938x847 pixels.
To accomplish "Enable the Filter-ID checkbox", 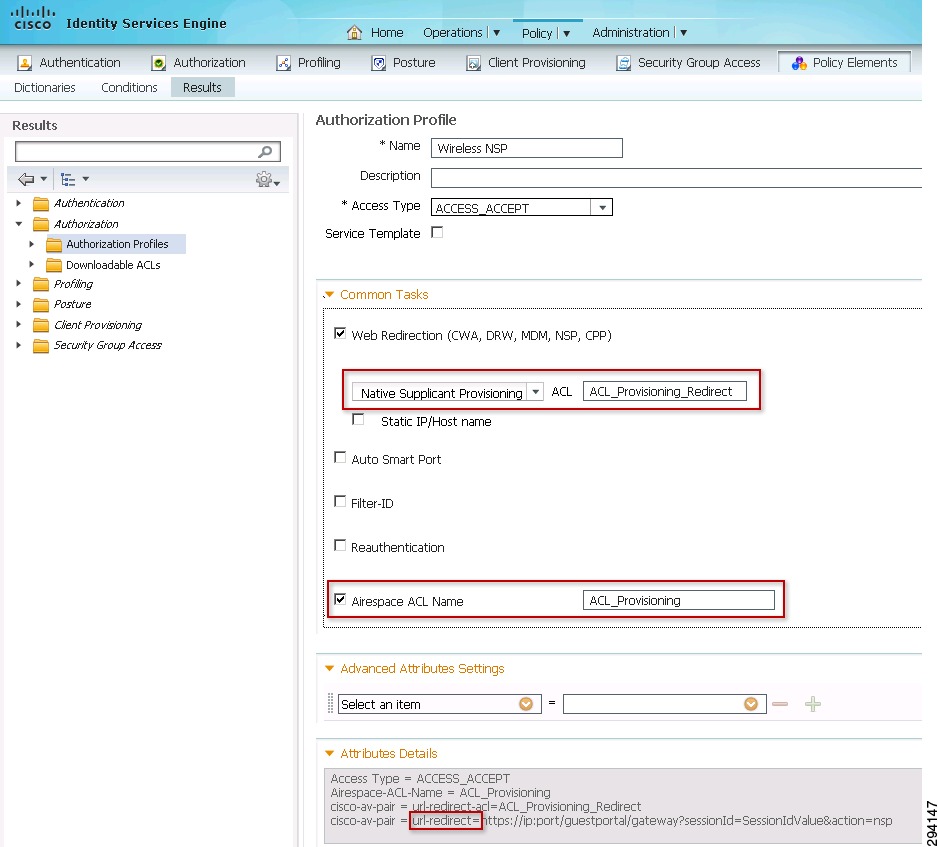I will [340, 501].
